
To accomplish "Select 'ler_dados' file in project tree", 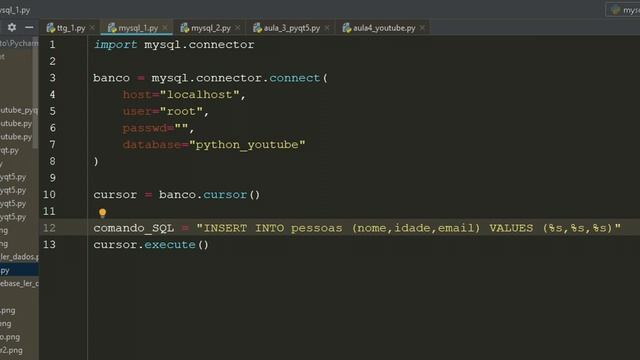I will click(x=19, y=257).
